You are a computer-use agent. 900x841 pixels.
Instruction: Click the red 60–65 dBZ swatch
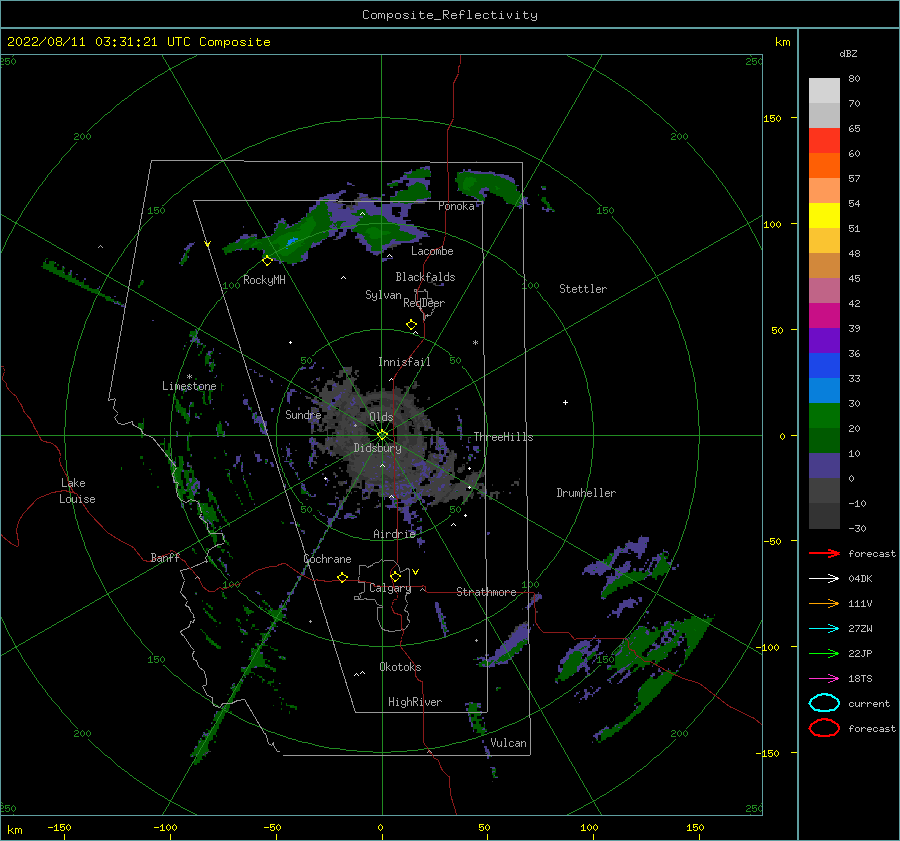[824, 141]
